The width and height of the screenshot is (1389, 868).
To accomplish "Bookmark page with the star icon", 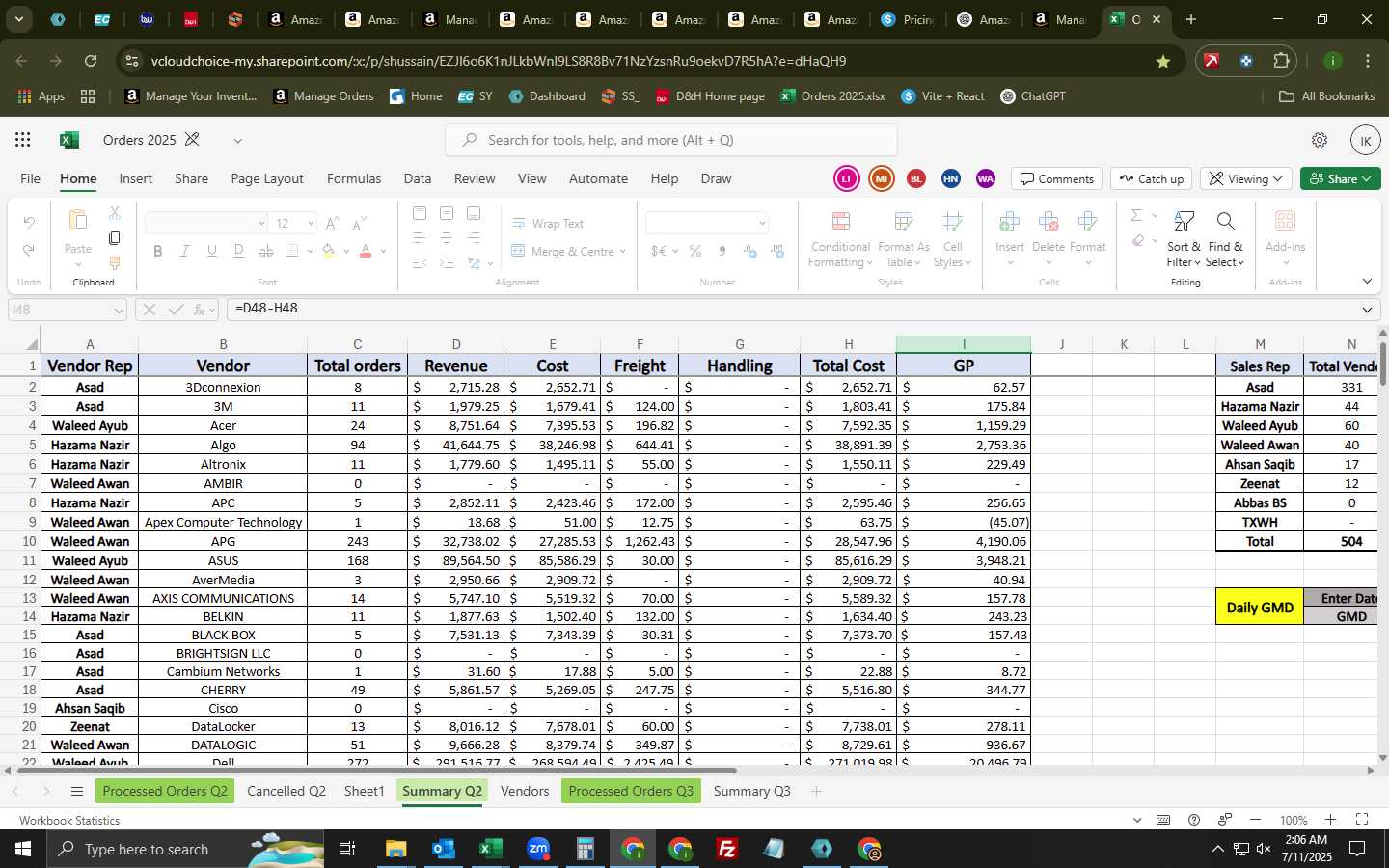I will [1163, 61].
